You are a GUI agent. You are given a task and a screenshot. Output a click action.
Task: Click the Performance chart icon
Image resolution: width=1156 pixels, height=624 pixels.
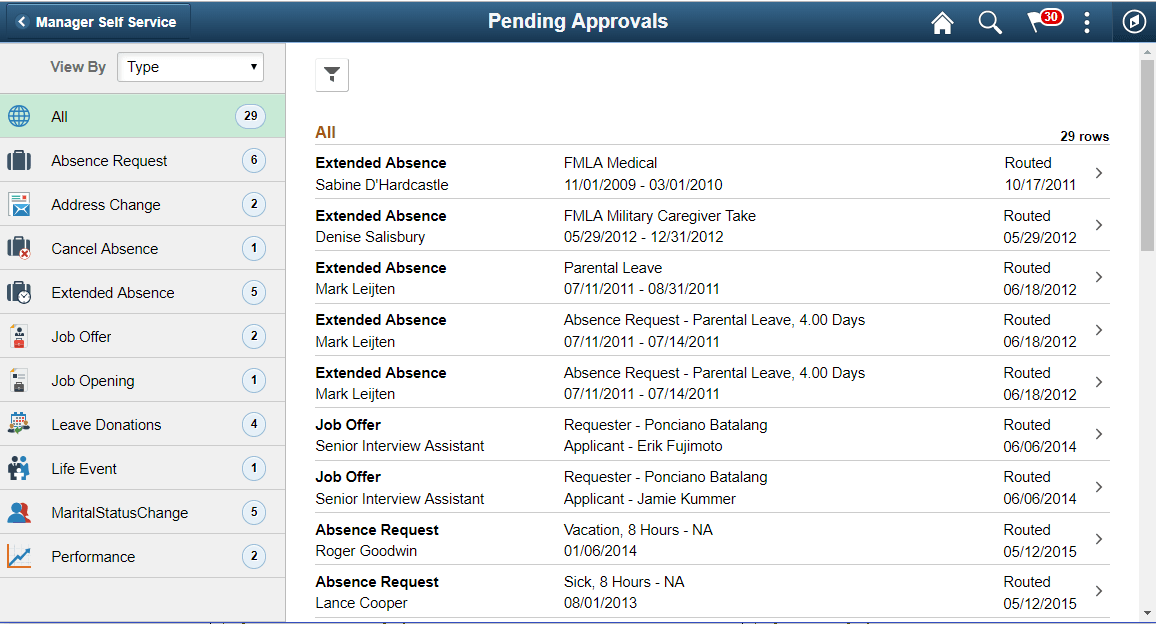(18, 556)
